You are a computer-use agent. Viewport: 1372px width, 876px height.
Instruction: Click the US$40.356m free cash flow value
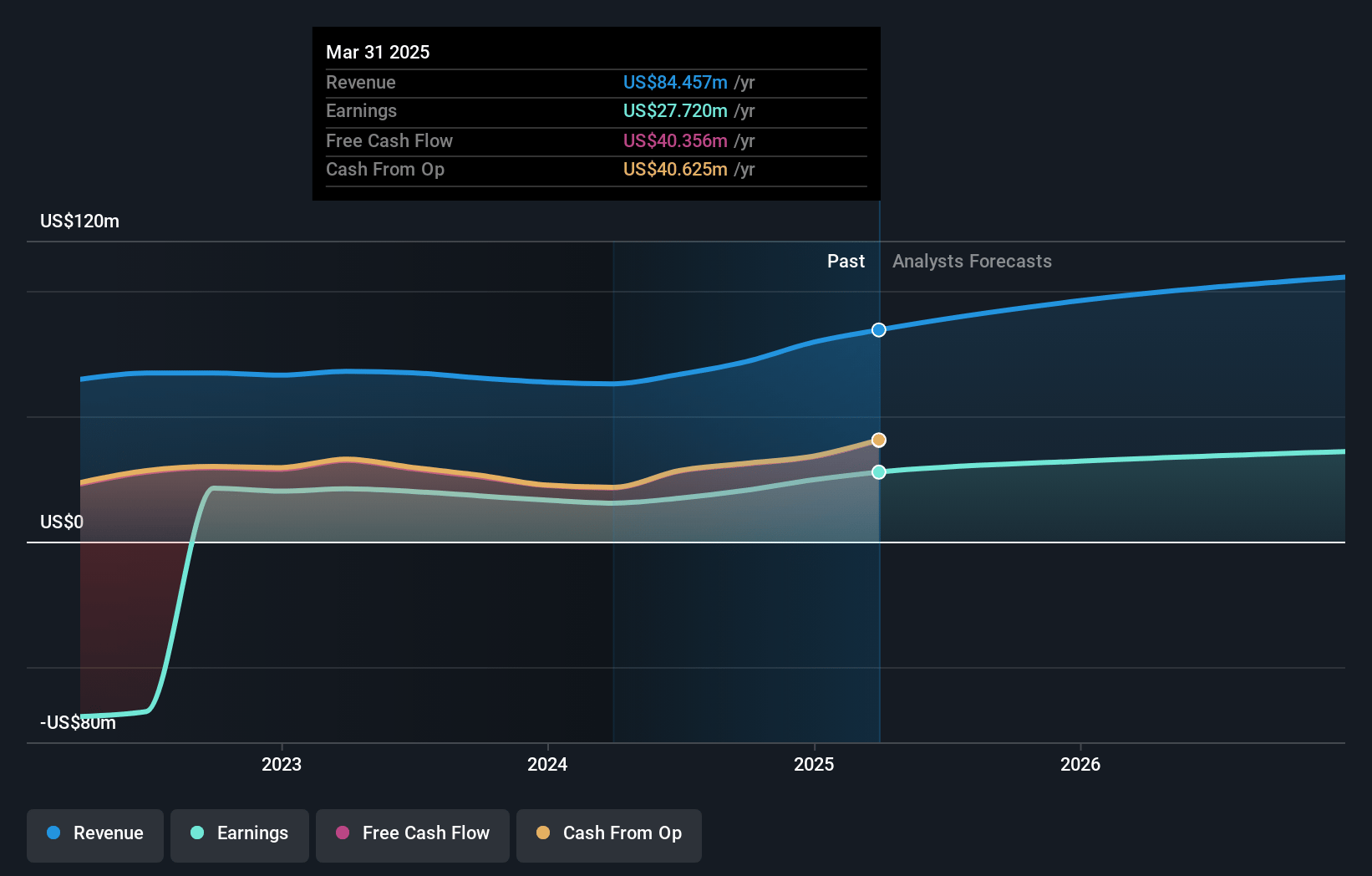click(675, 140)
